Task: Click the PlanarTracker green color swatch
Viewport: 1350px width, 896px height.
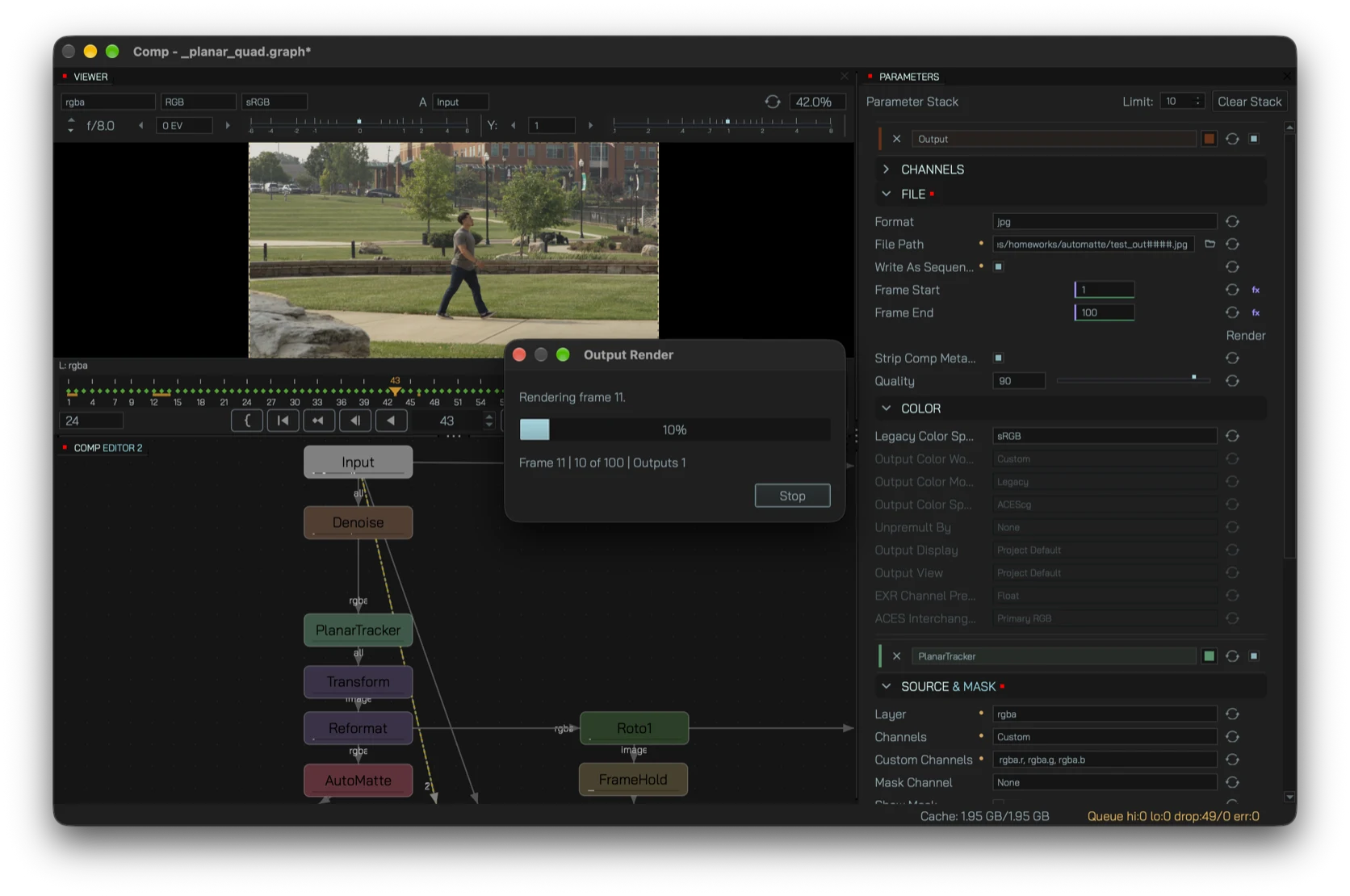Action: coord(1209,656)
